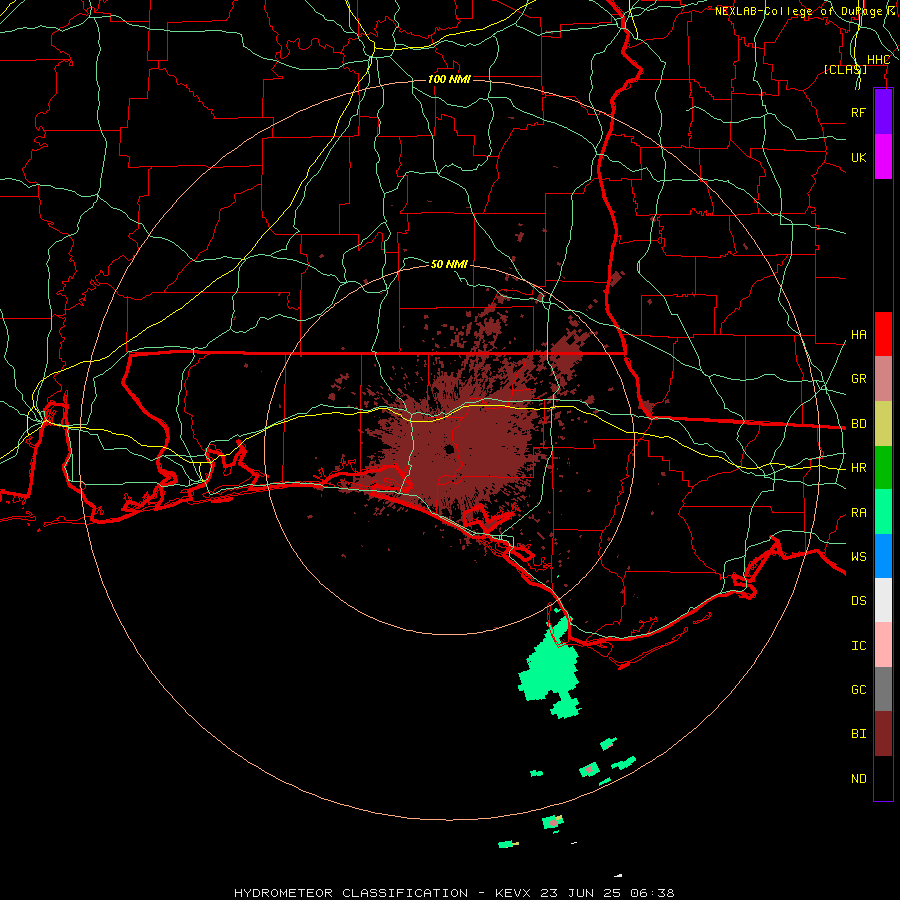Click the IC legend label
Viewport: 900px width, 900px height.
(858, 646)
